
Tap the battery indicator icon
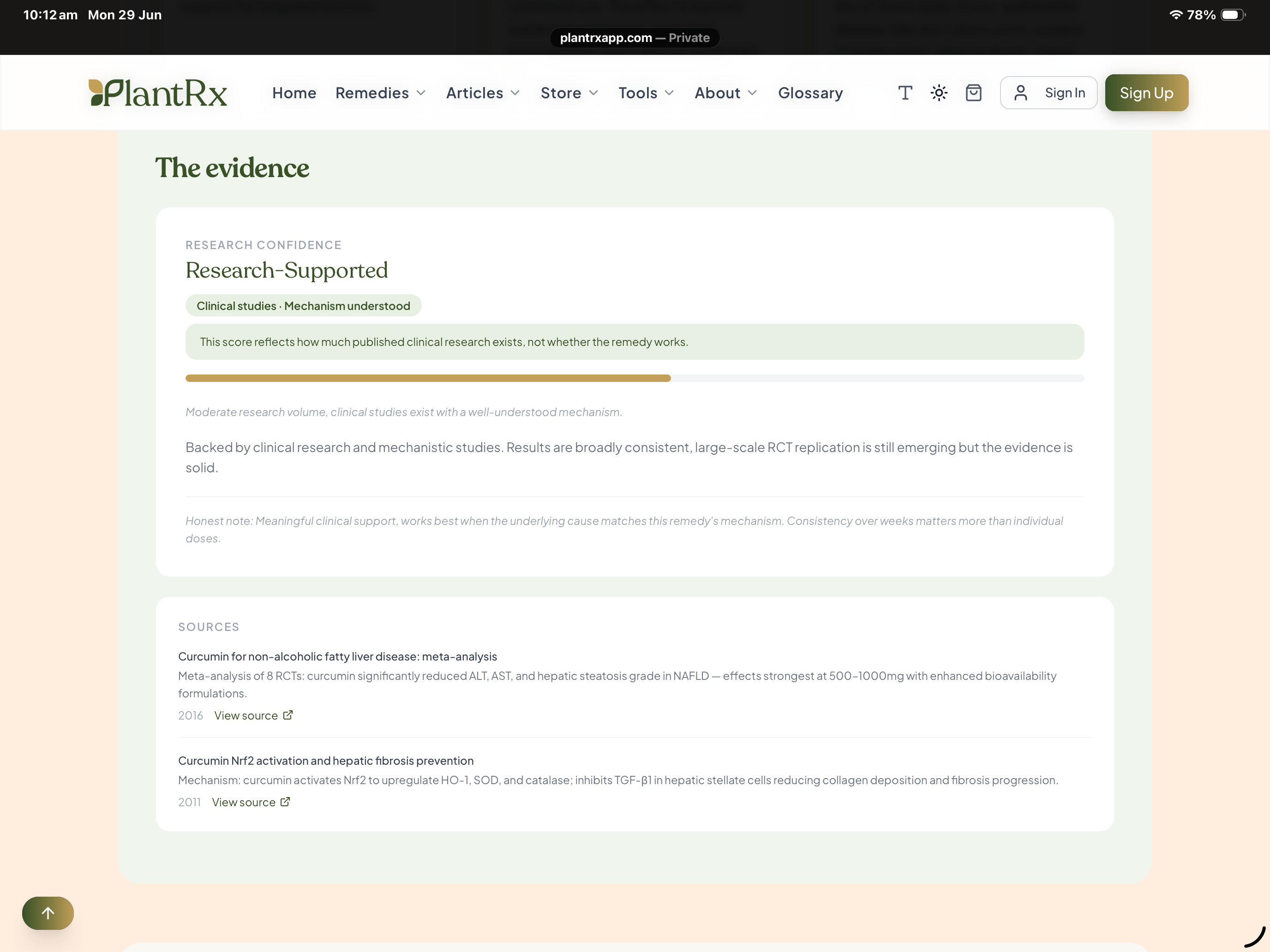pyautogui.click(x=1233, y=15)
